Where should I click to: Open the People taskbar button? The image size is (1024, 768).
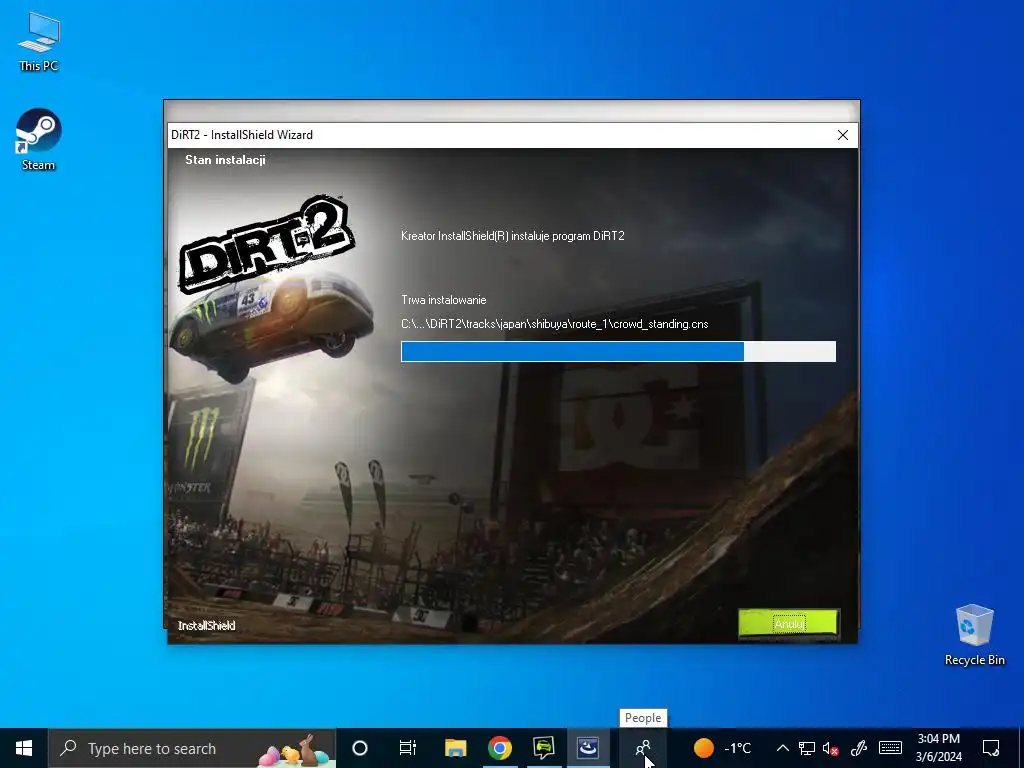click(643, 748)
